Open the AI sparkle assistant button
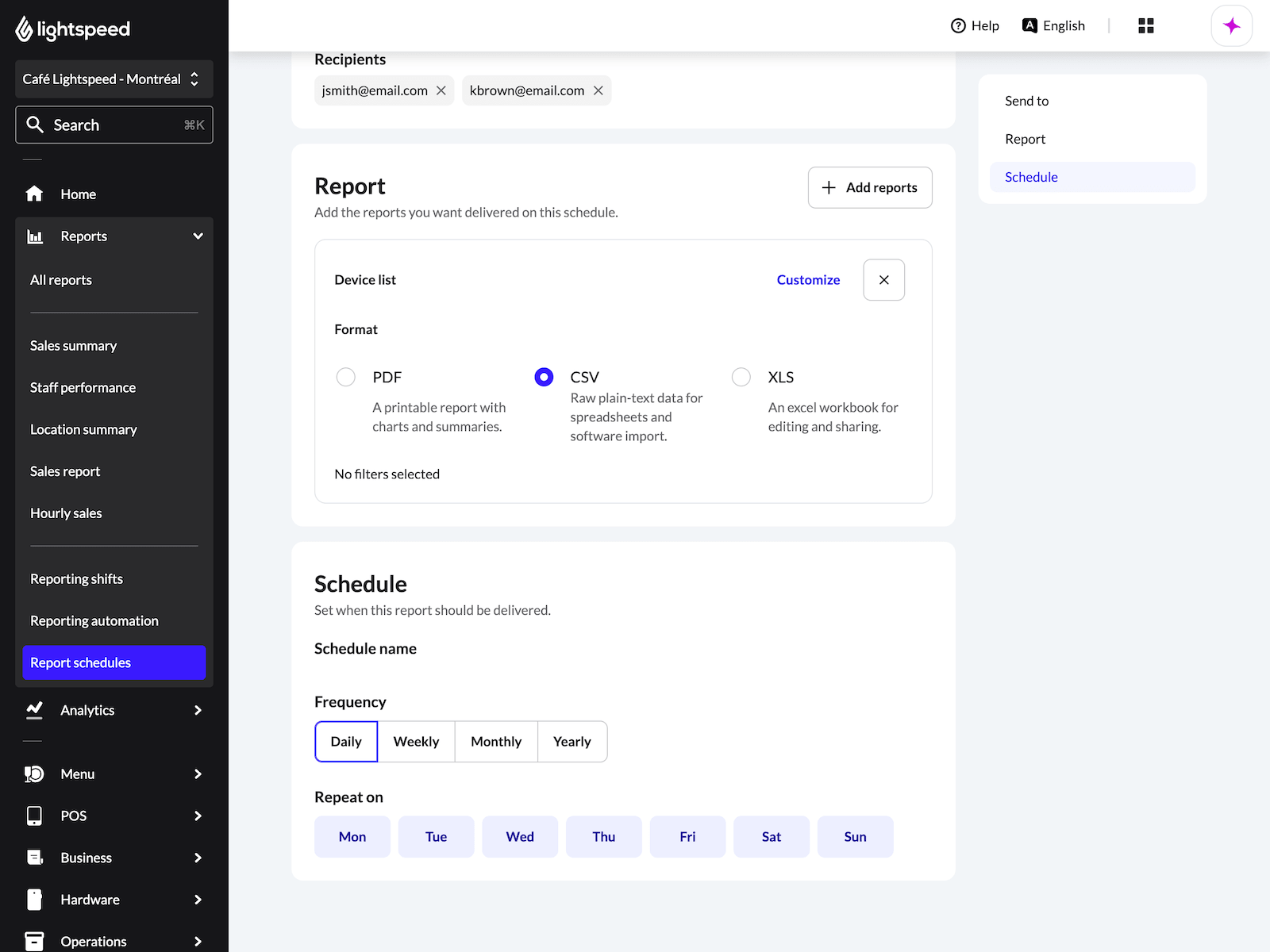This screenshot has height=952, width=1270. 1232,25
